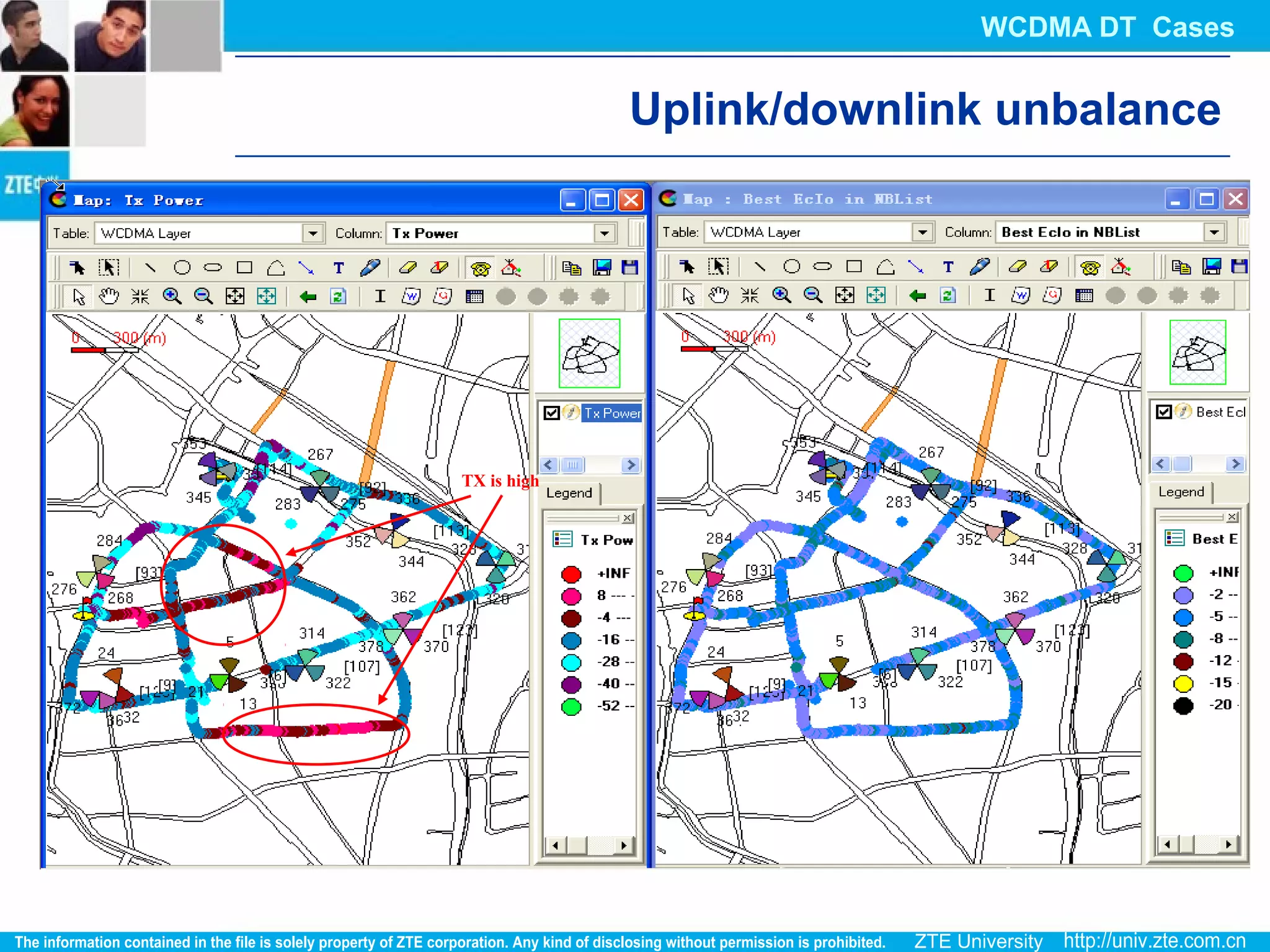Click the eraser icon in Best EcIo window
The height and width of the screenshot is (952, 1270).
[1017, 267]
